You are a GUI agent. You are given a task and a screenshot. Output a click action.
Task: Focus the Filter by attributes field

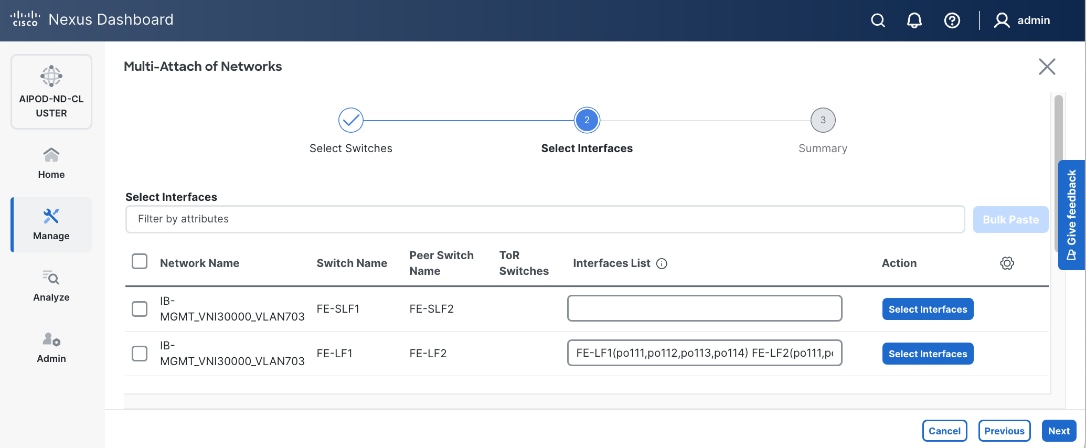547,218
